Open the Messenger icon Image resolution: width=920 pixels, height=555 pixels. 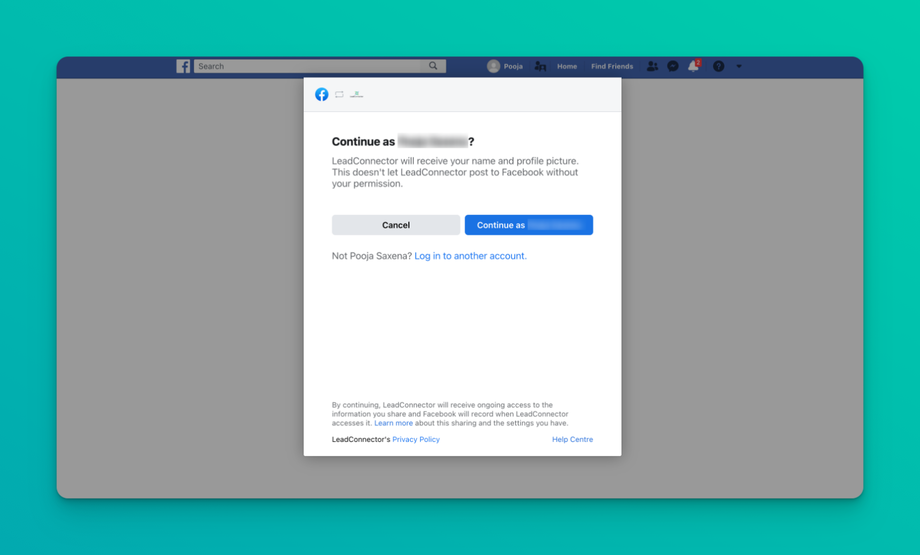coord(673,66)
